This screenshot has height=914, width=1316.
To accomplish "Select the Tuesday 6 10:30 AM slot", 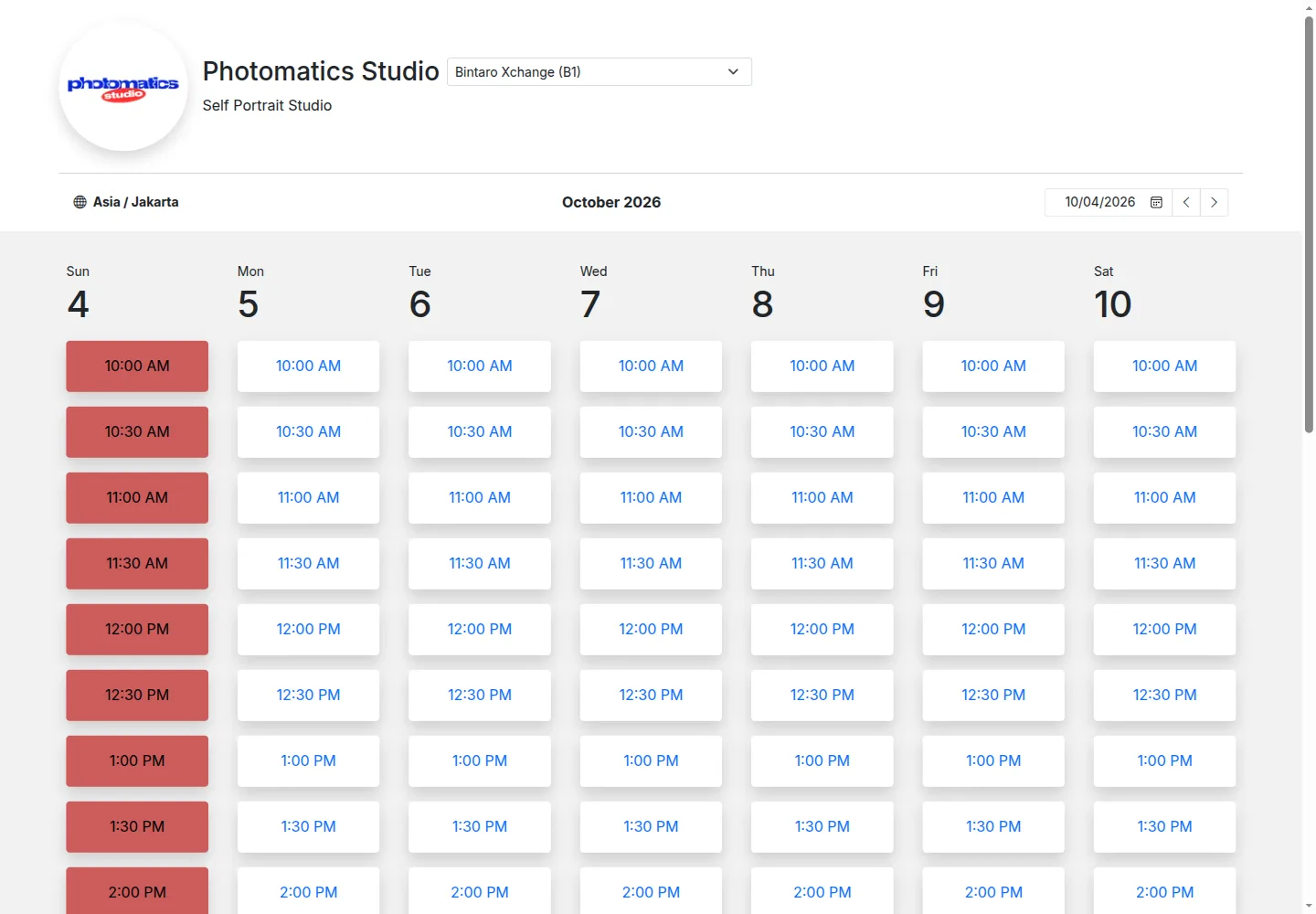I will tap(480, 432).
